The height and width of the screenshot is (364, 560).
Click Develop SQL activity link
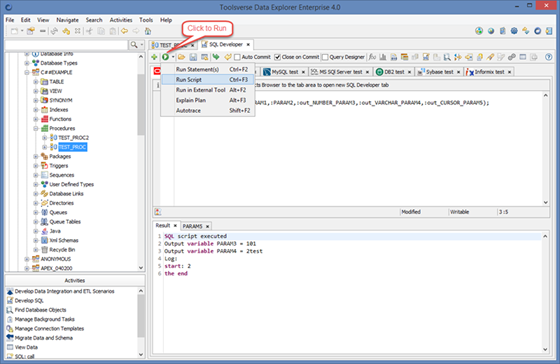[x=29, y=300]
